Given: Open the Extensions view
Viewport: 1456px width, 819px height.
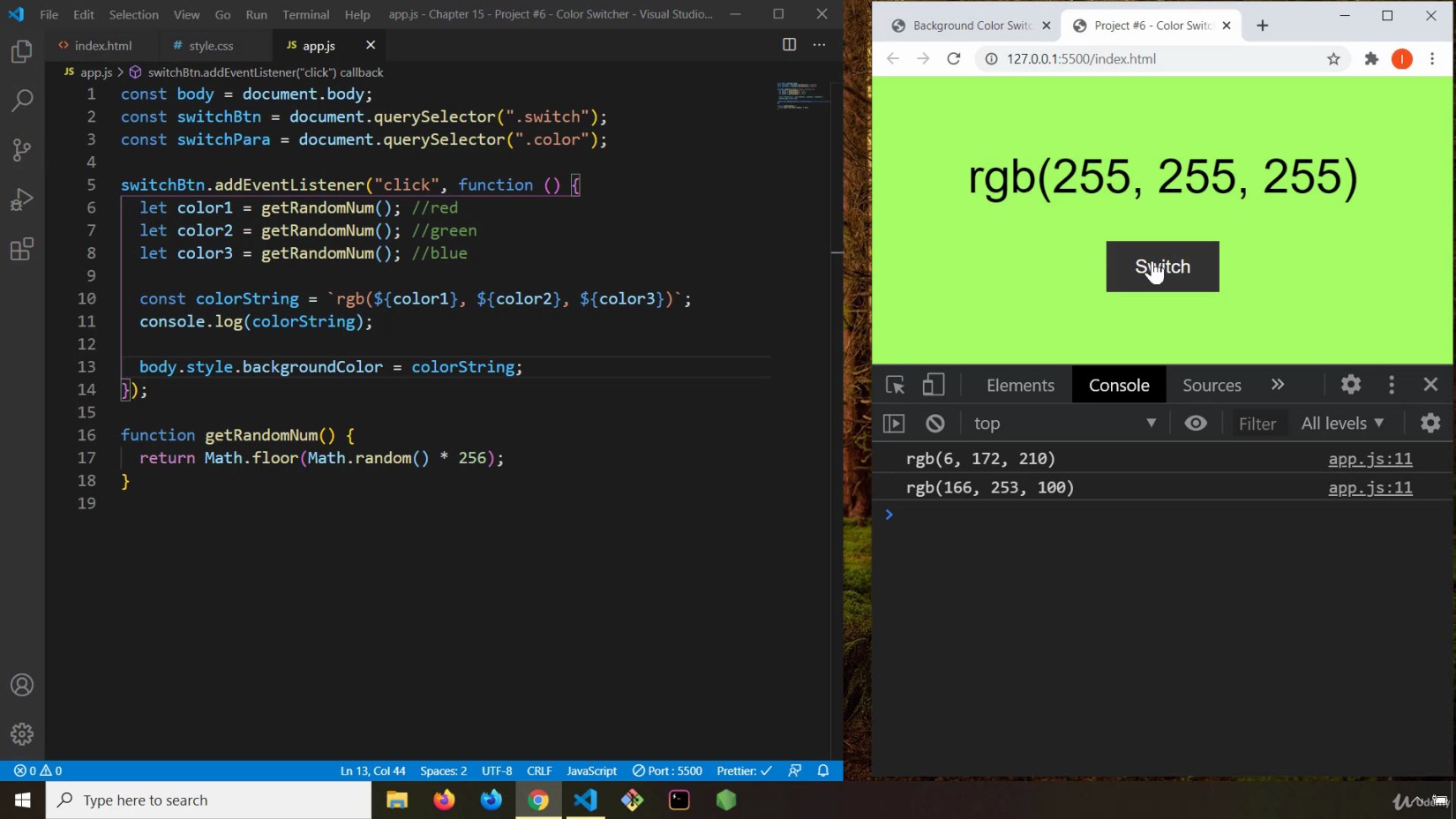Looking at the screenshot, I should (22, 249).
